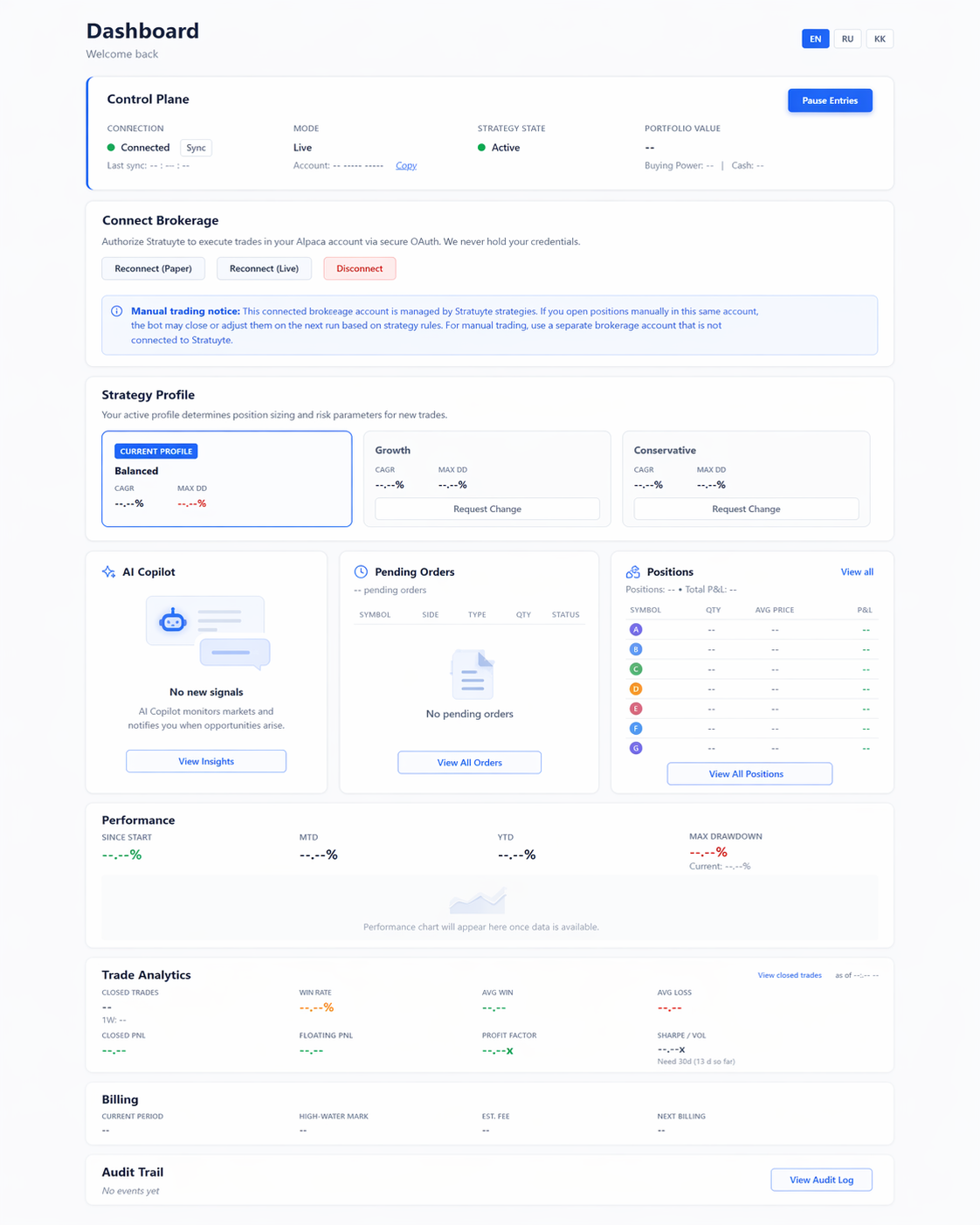Select the position badge B
This screenshot has width=980, height=1225.
click(636, 649)
